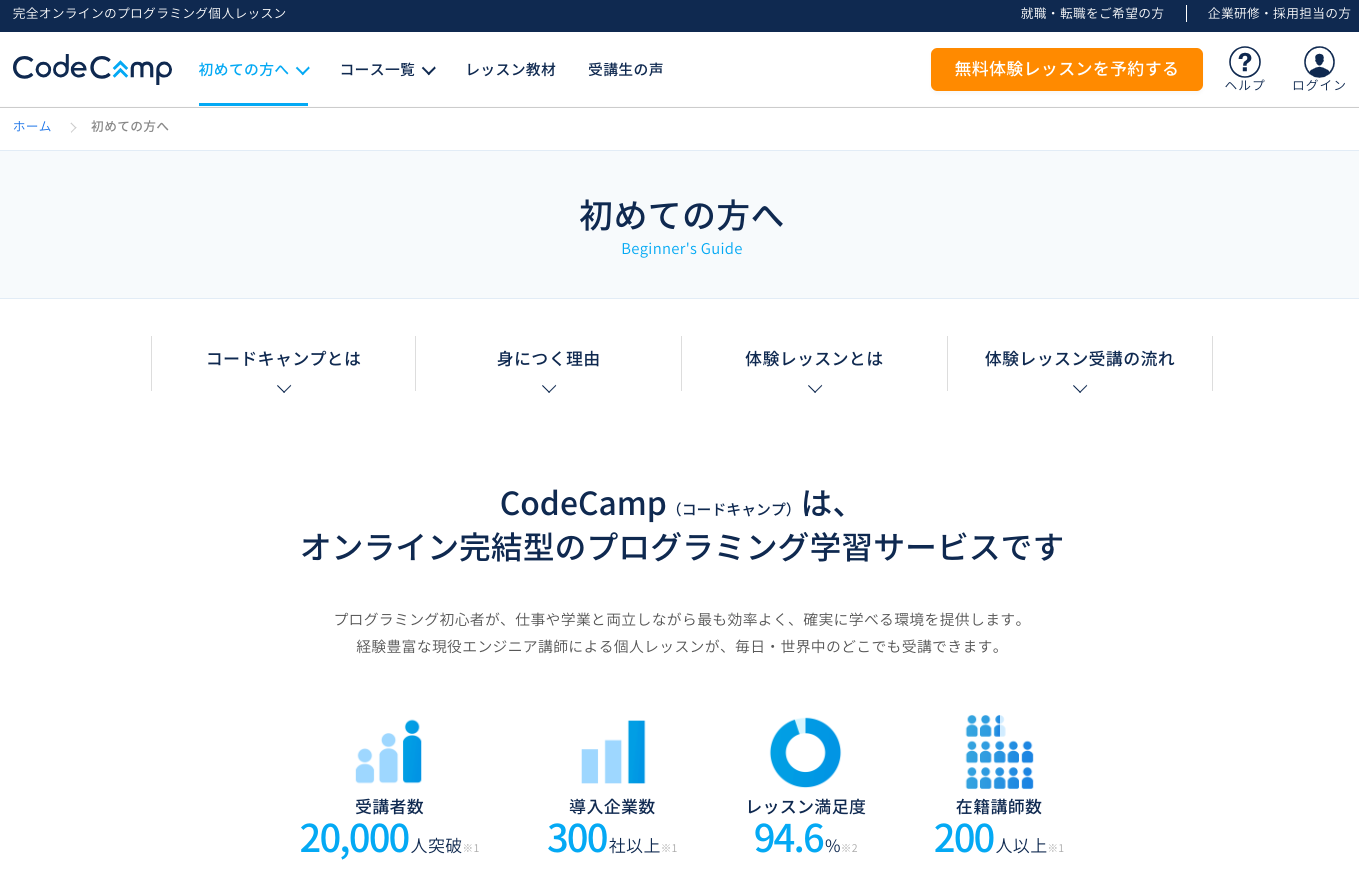
Task: Jump to 体験レッスンとは section
Action: click(x=815, y=358)
